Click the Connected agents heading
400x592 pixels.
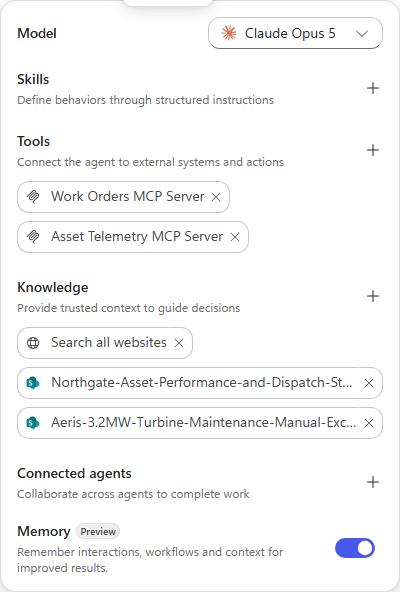click(74, 473)
